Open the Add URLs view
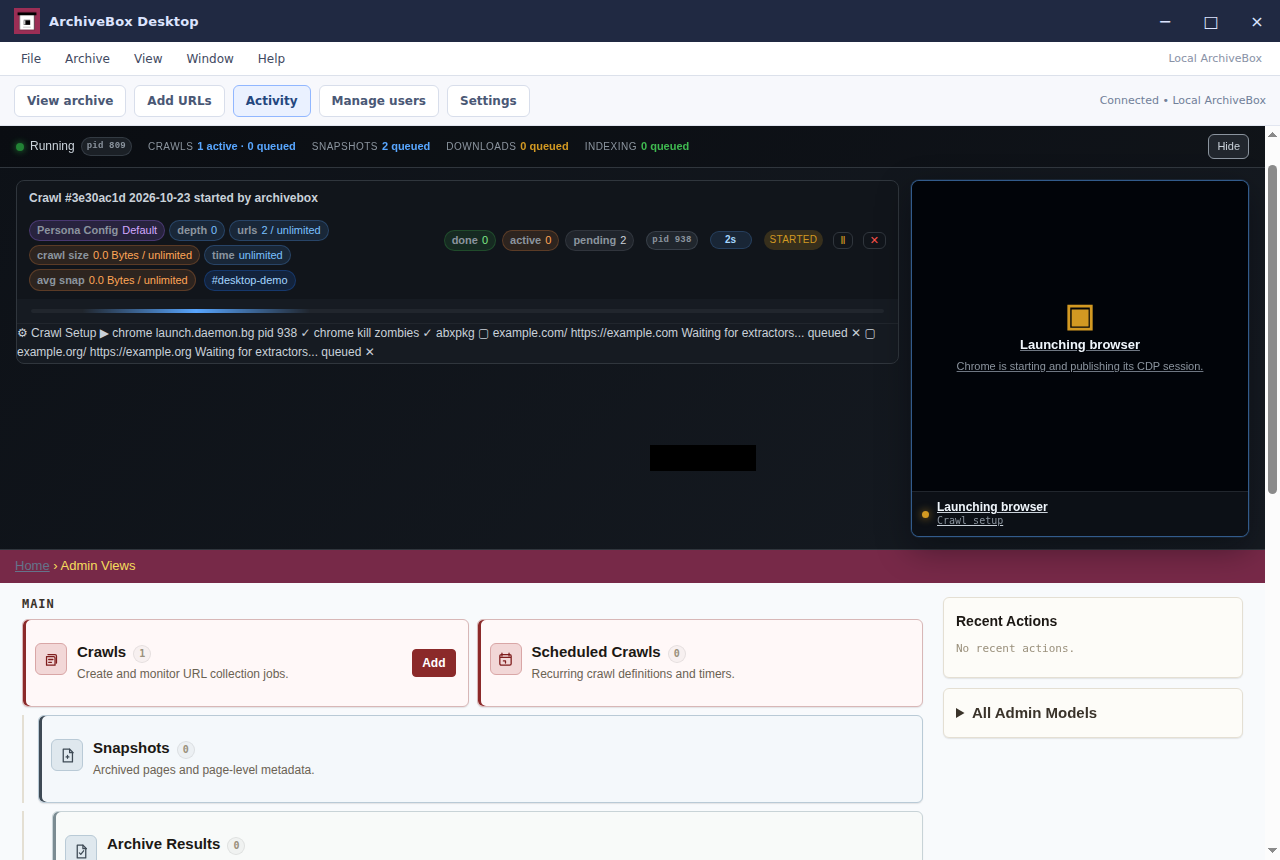 pos(179,101)
